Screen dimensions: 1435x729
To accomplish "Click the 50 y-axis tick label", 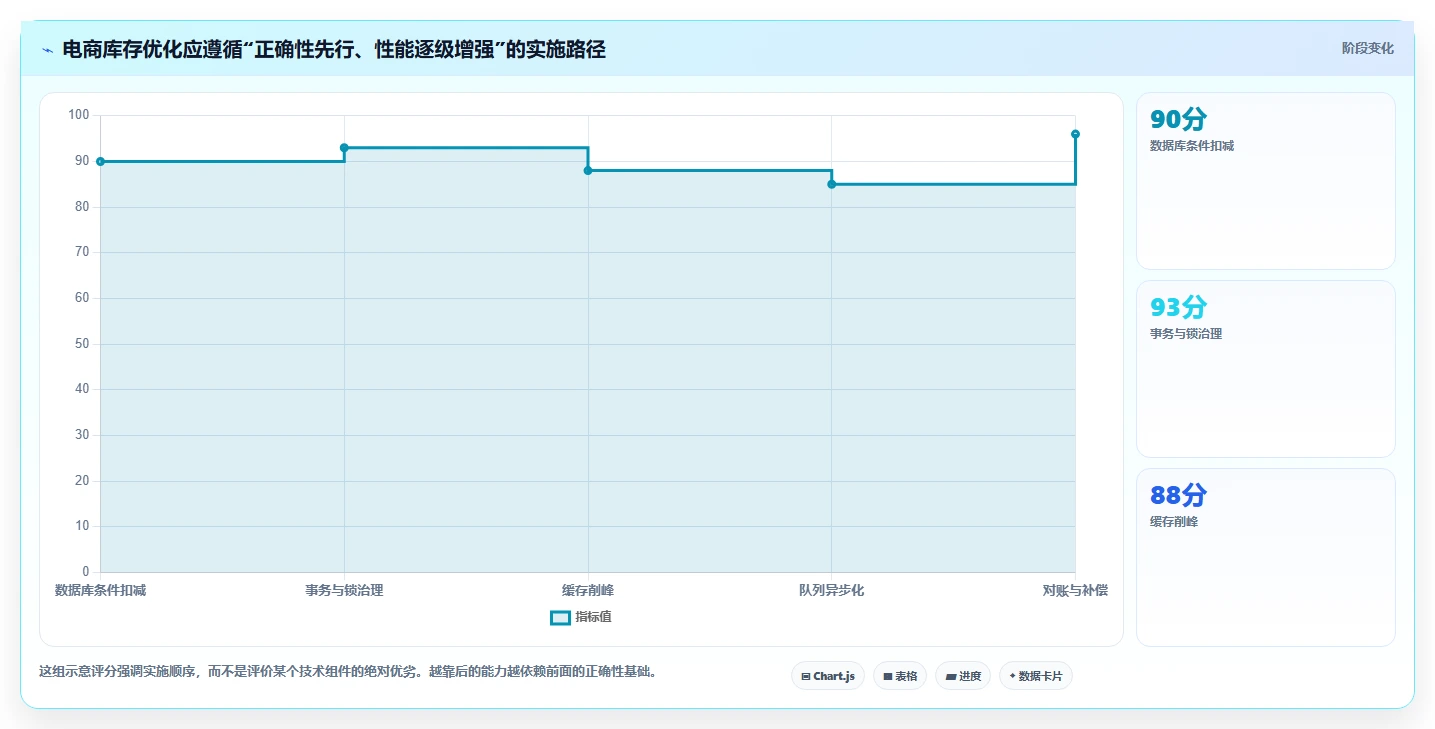I will click(82, 344).
